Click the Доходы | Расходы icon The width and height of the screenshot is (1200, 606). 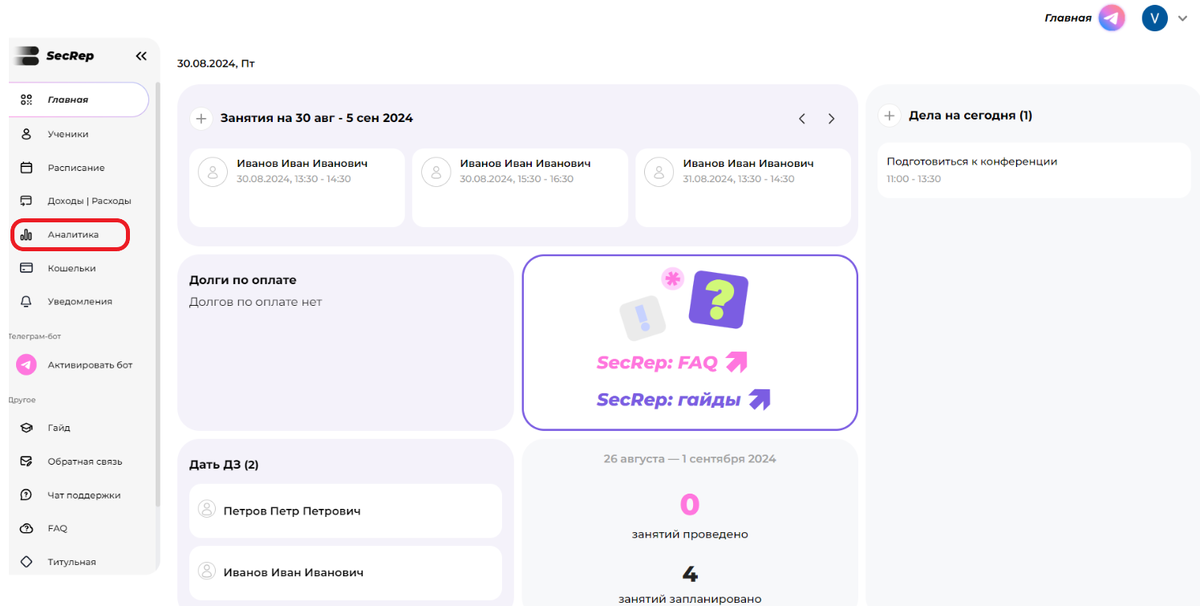(x=27, y=201)
